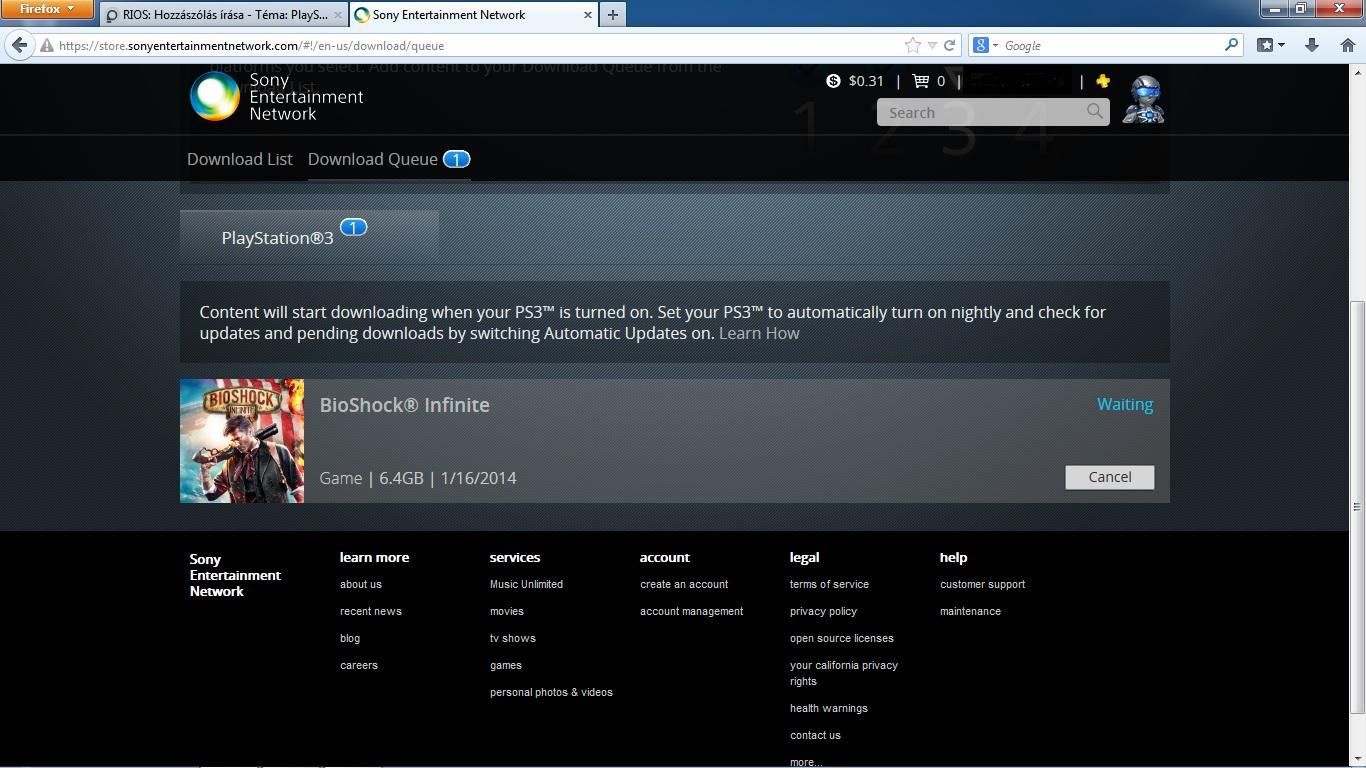Open the privacy policy link

[x=823, y=611]
